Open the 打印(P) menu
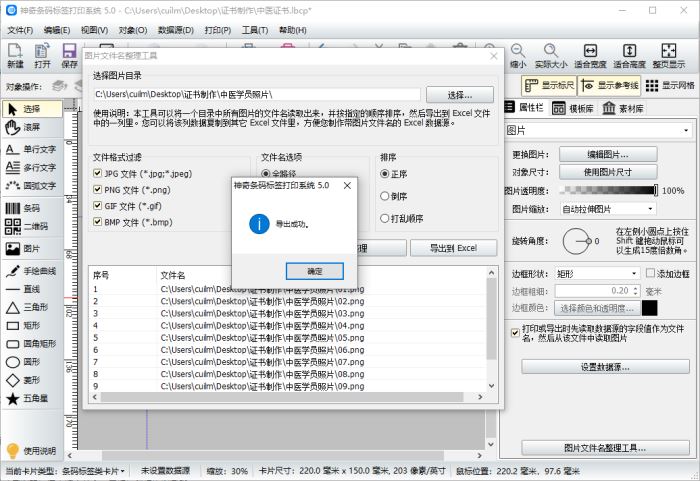 (x=218, y=30)
